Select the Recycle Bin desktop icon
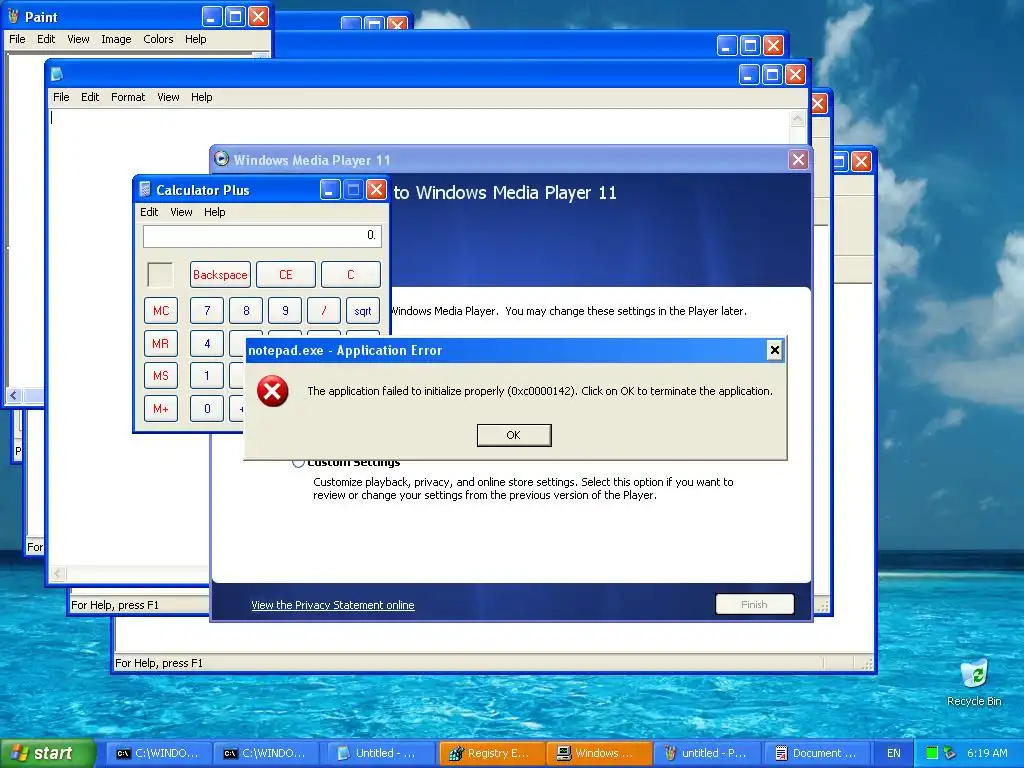 [x=974, y=683]
